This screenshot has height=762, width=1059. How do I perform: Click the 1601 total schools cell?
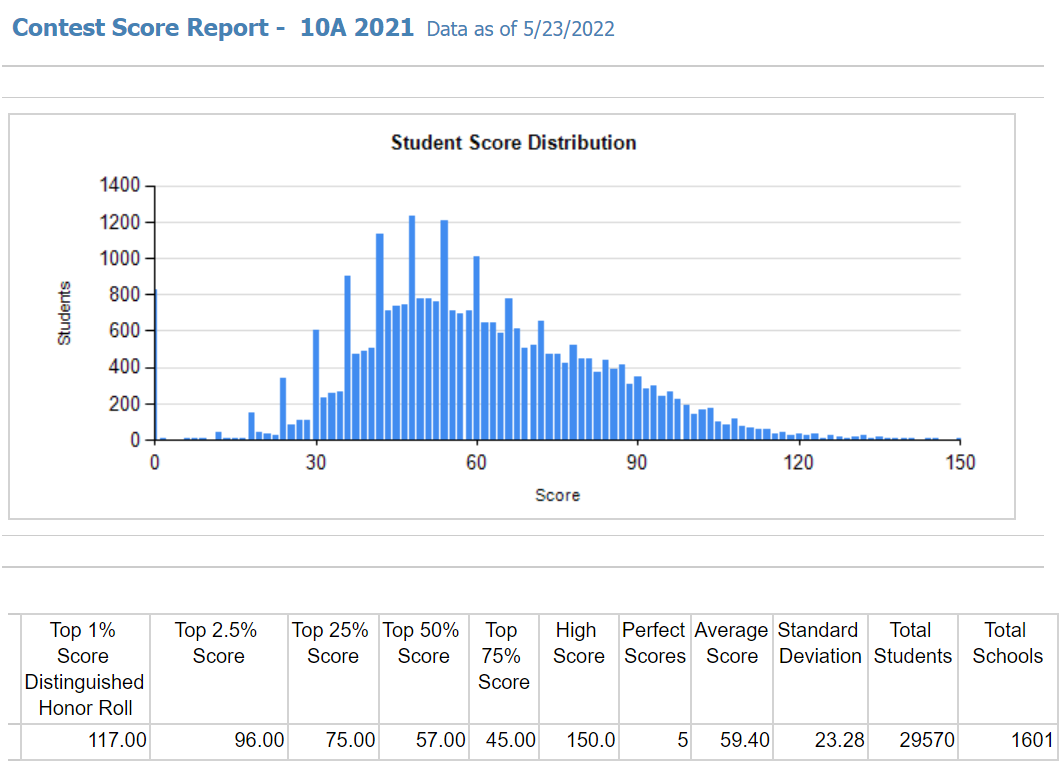(1008, 740)
